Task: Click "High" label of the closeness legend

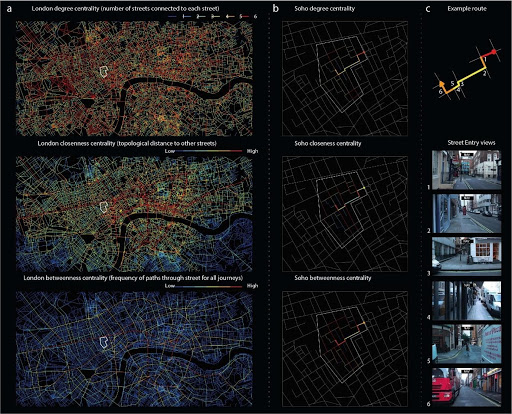Action: [252, 151]
